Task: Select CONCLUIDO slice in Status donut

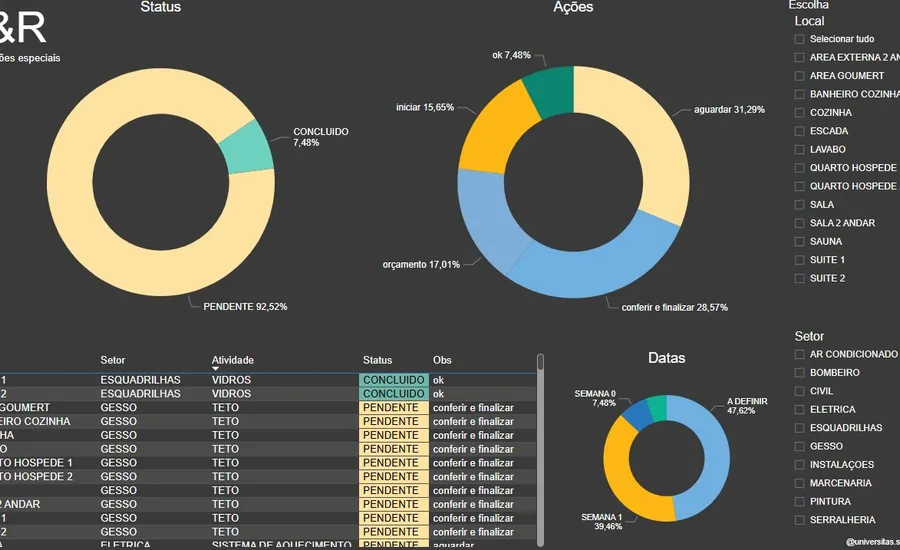Action: (249, 148)
